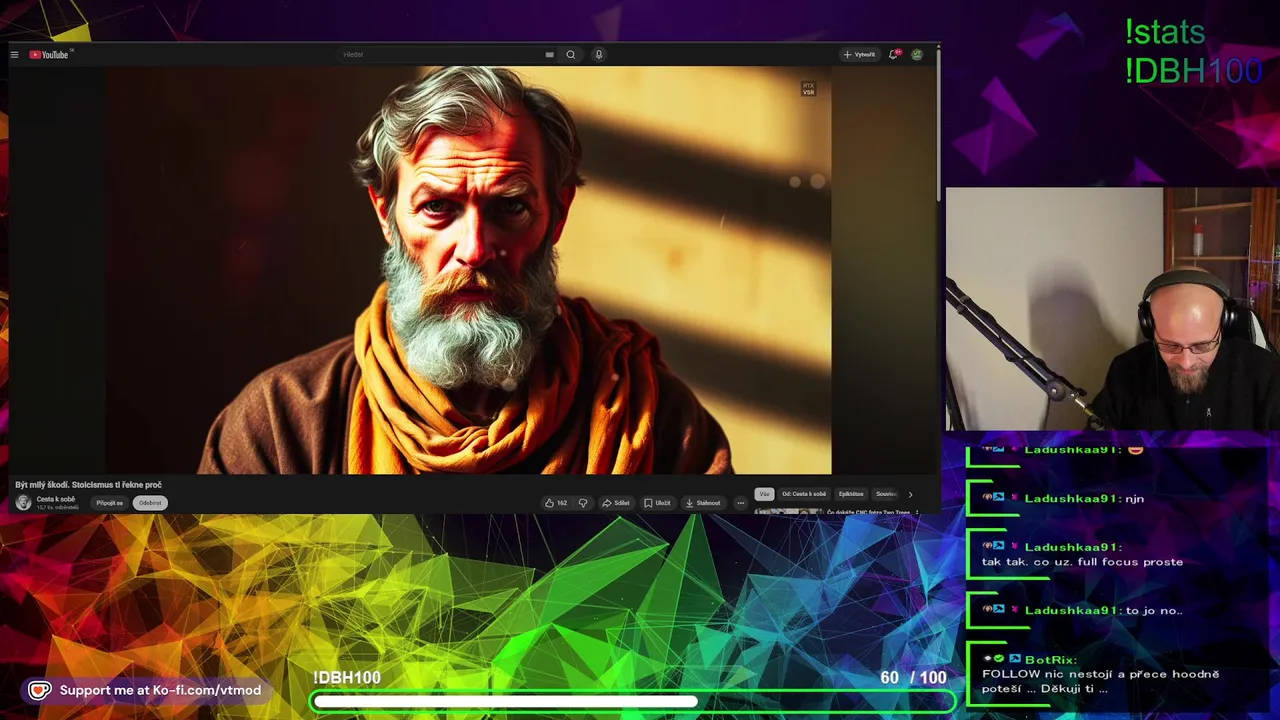
Task: Click the 'Odebírat' subscribe button
Action: tap(150, 503)
